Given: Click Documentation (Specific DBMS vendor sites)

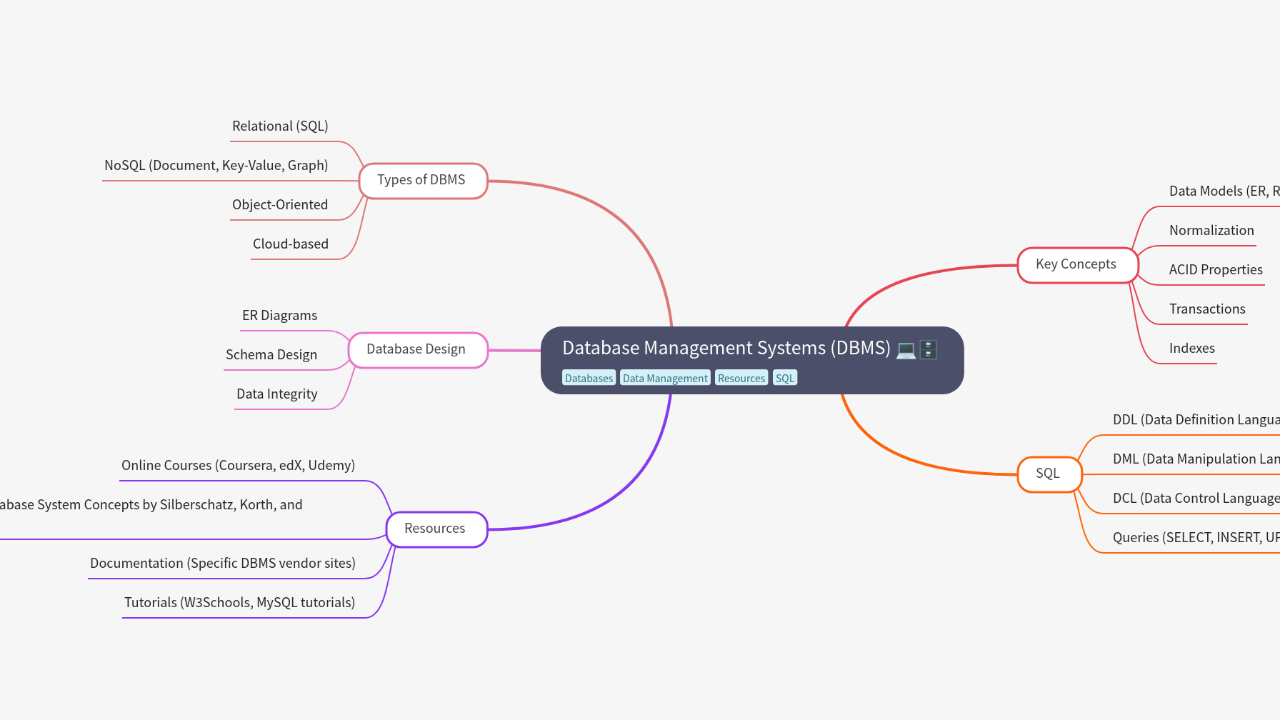Looking at the screenshot, I should (223, 563).
